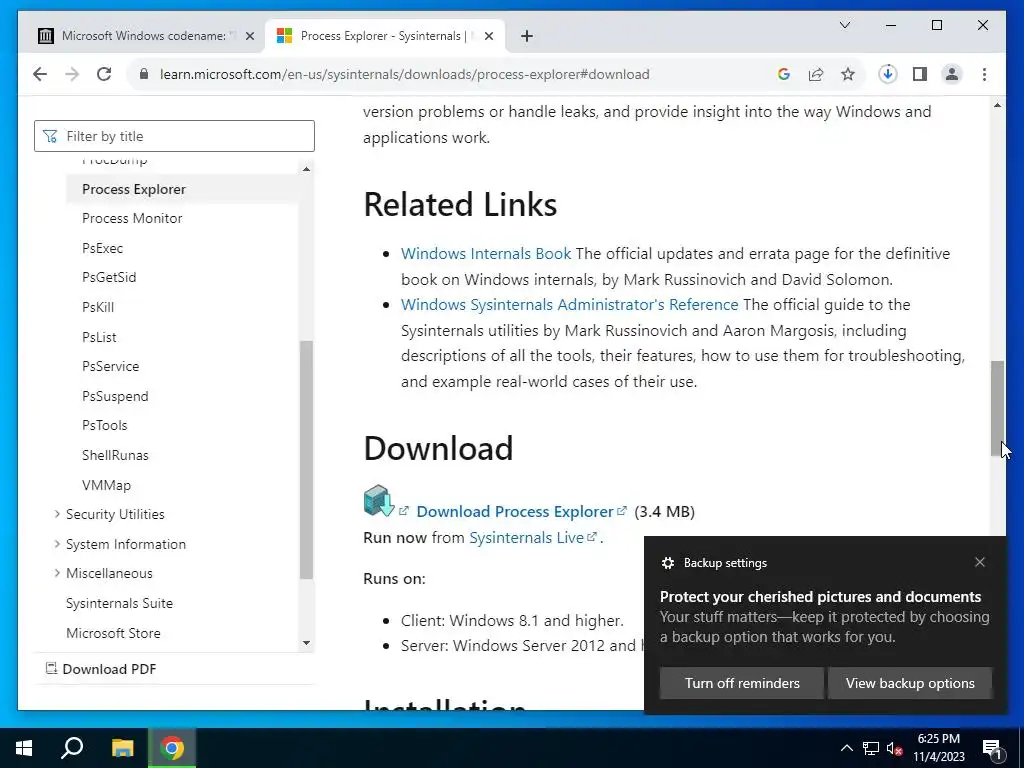Viewport: 1024px width, 768px height.
Task: Click the page scroll up arrow
Action: coord(997,105)
